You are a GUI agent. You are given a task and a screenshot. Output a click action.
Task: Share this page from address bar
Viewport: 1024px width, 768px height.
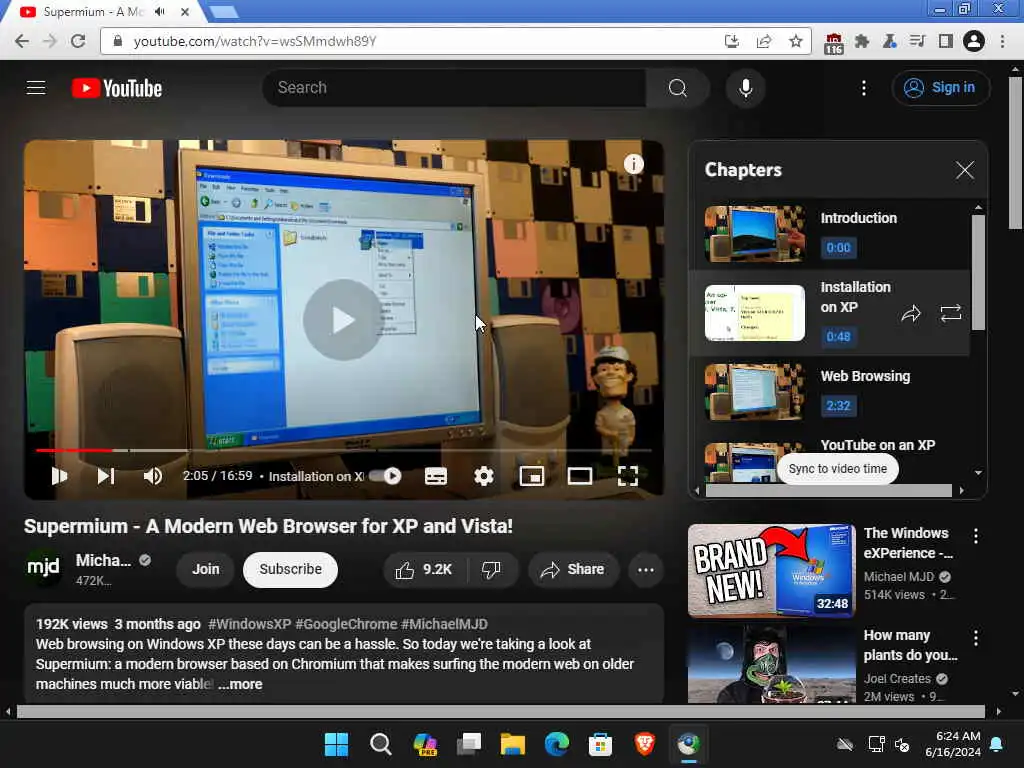(x=763, y=41)
